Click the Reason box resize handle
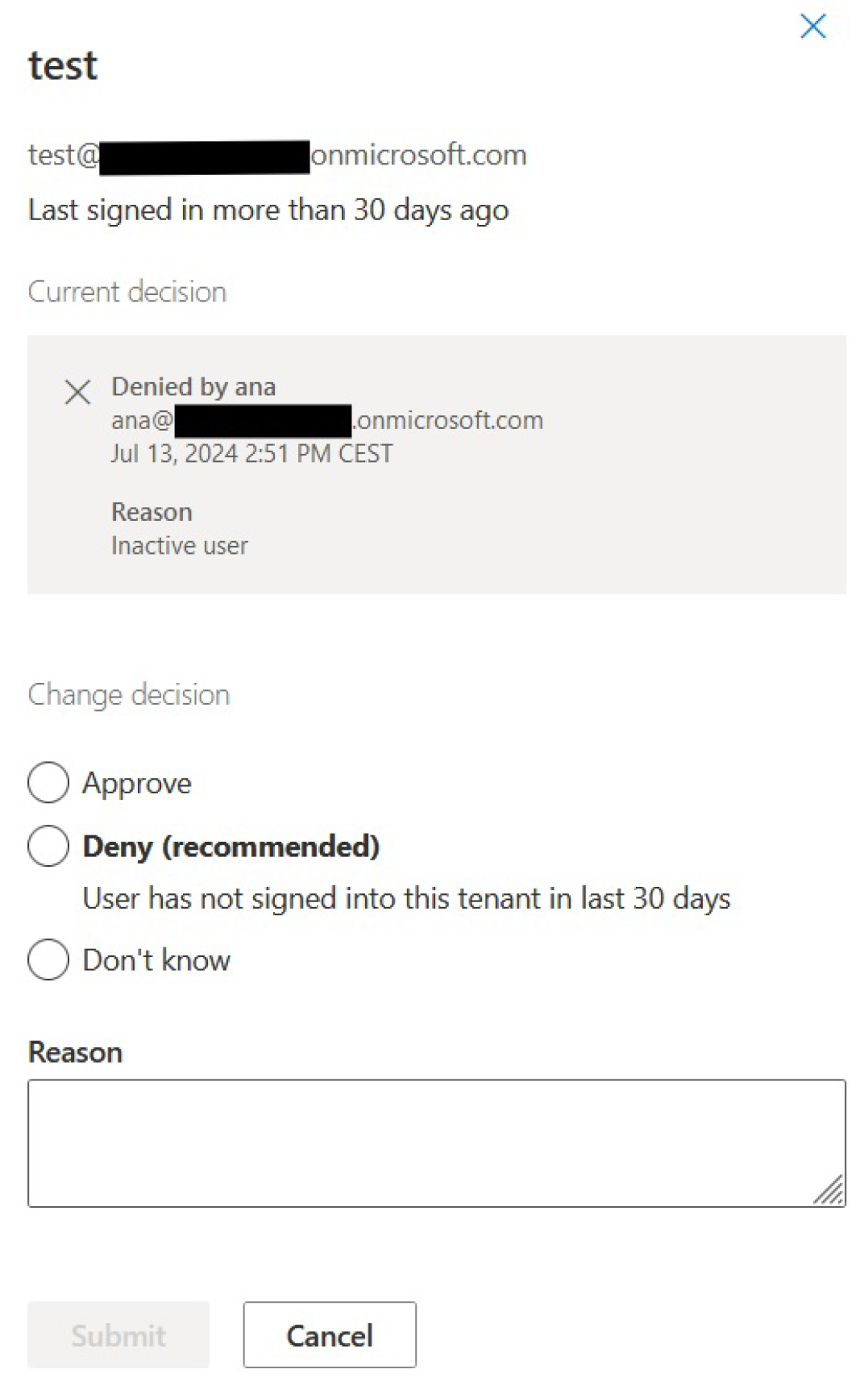 829,1190
